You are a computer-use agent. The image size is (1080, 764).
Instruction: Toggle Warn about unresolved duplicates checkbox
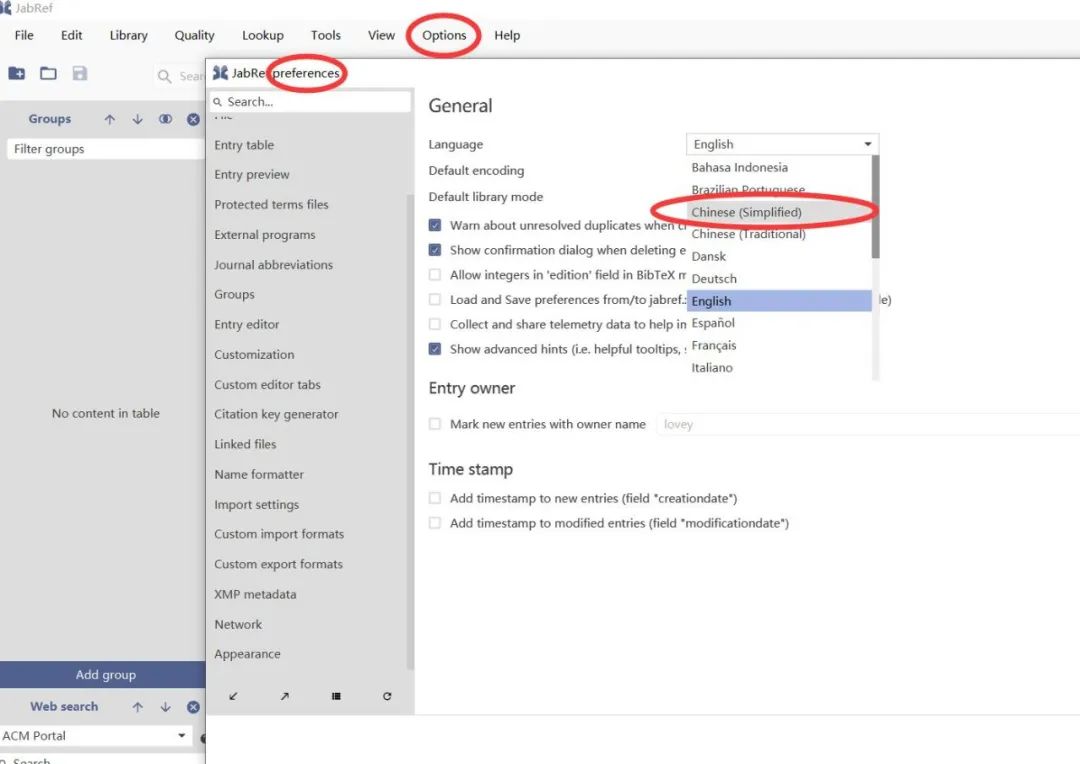(435, 225)
